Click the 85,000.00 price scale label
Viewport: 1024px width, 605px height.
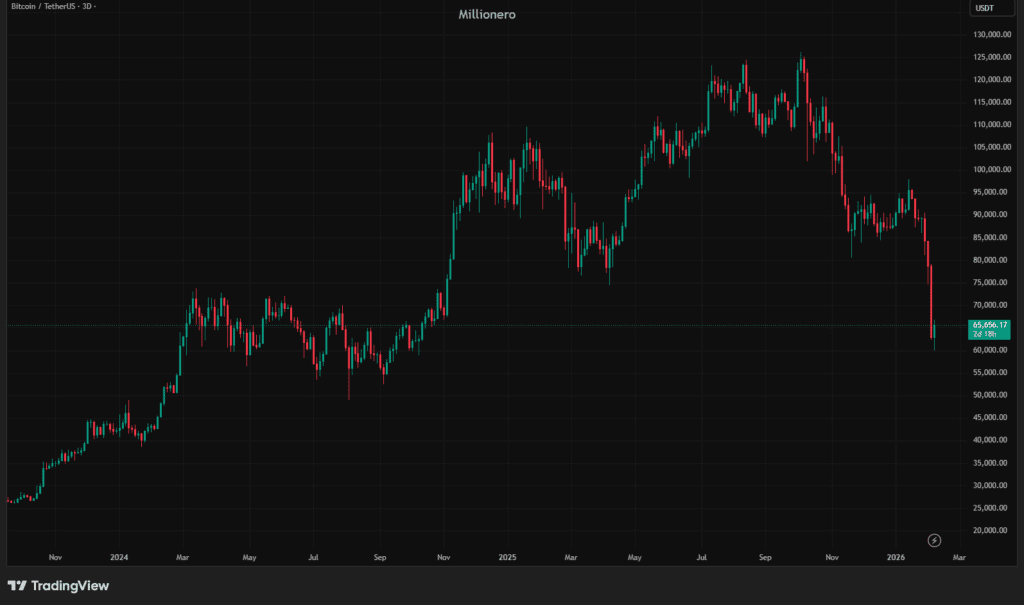[x=990, y=237]
